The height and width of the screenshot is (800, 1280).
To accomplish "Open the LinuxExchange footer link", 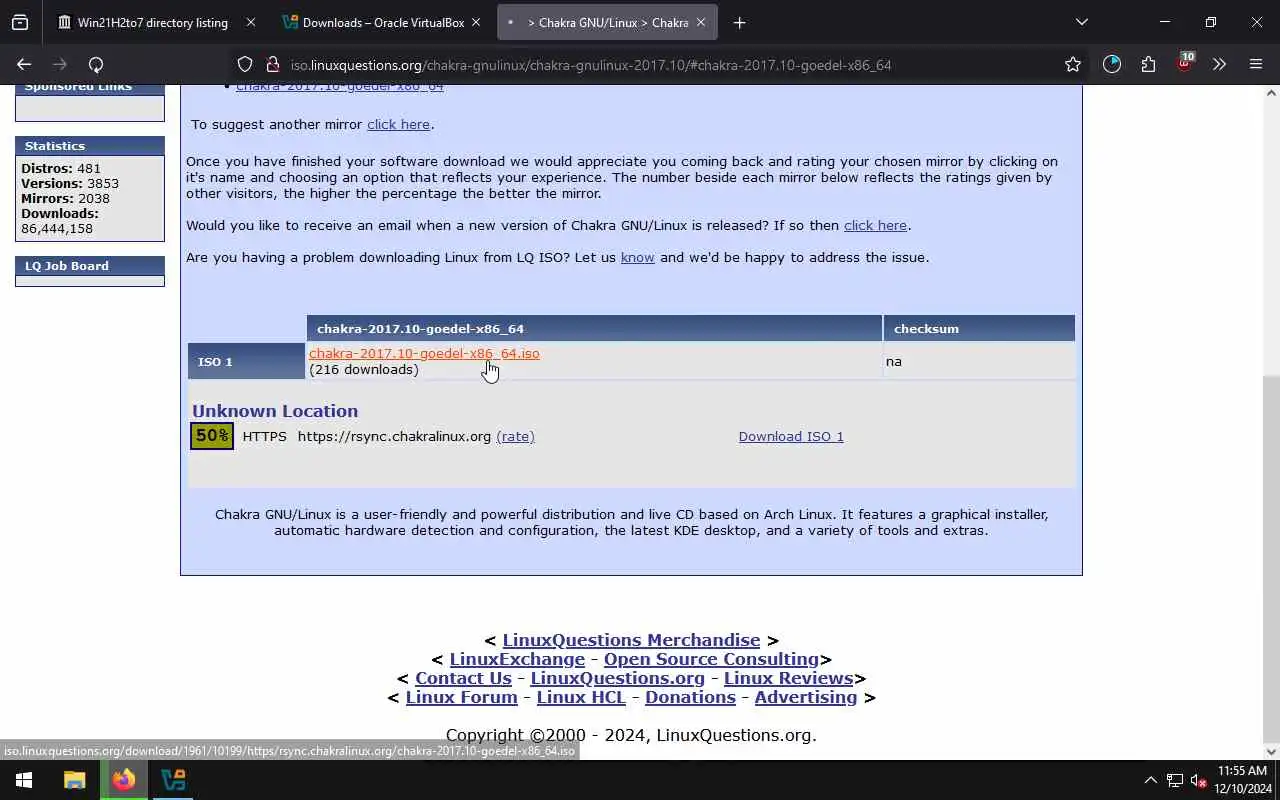I will [517, 659].
